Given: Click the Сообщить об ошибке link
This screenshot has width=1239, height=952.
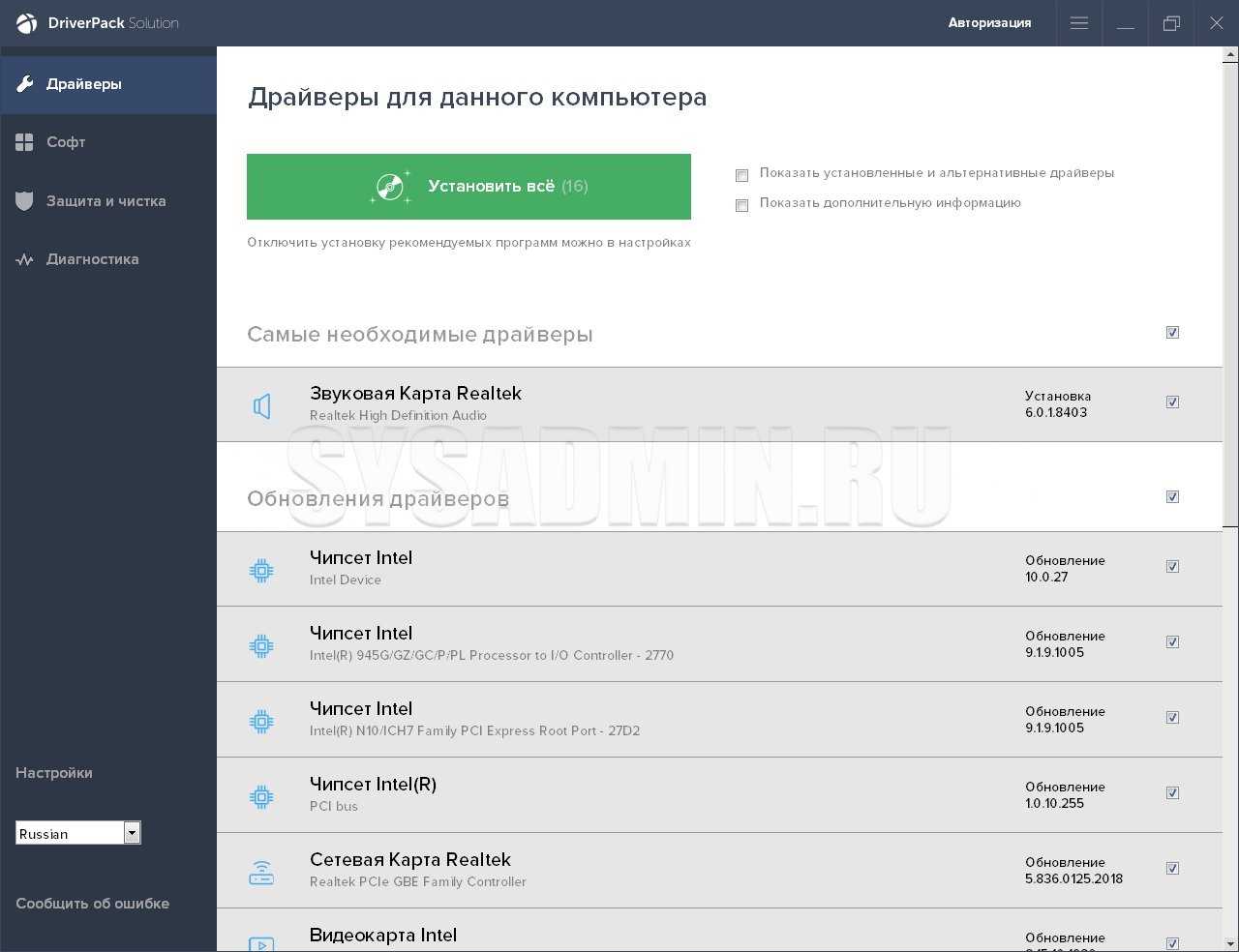Looking at the screenshot, I should tap(92, 904).
